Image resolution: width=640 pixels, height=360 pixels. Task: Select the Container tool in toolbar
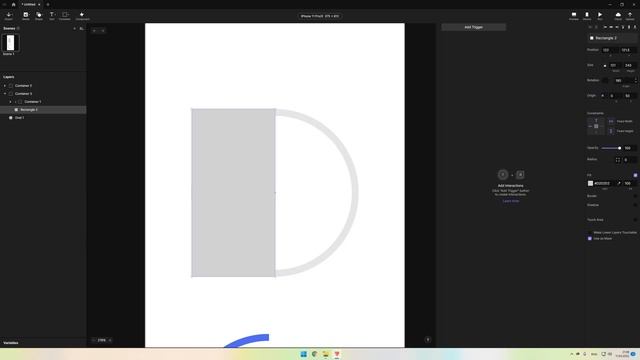coord(65,16)
